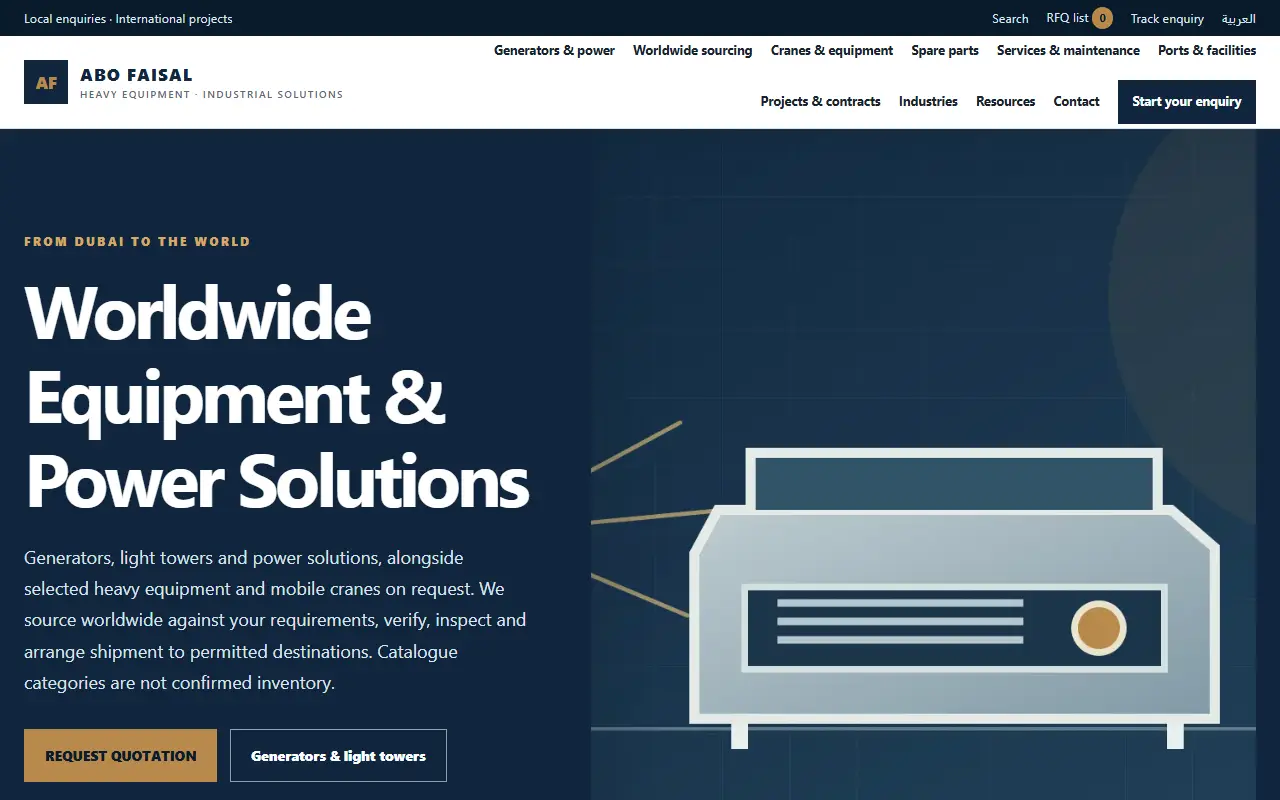Click the generator illustration in hero
Image resolution: width=1280 pixels, height=800 pixels.
click(x=954, y=598)
